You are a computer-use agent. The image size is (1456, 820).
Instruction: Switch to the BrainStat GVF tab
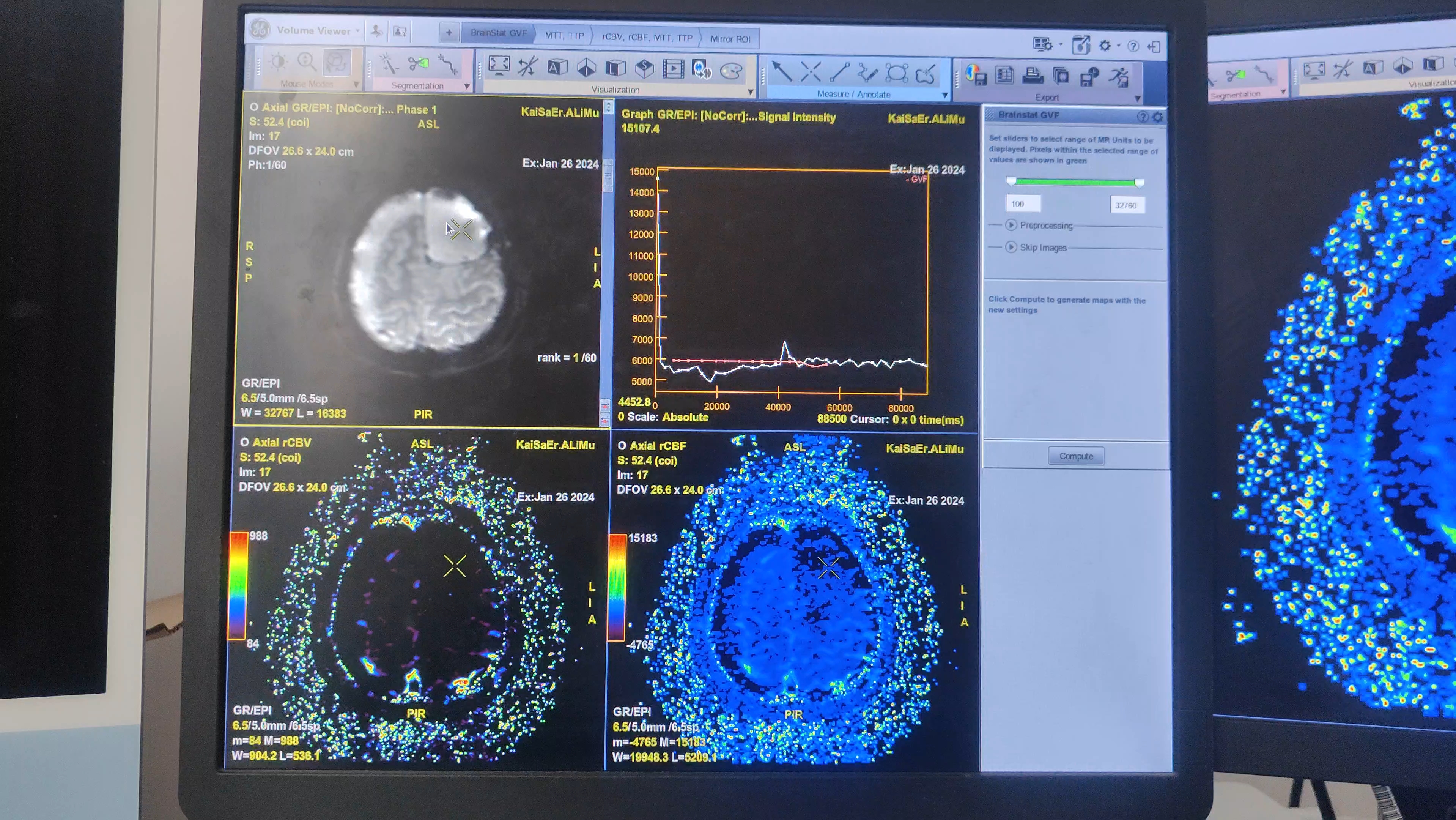pos(498,33)
